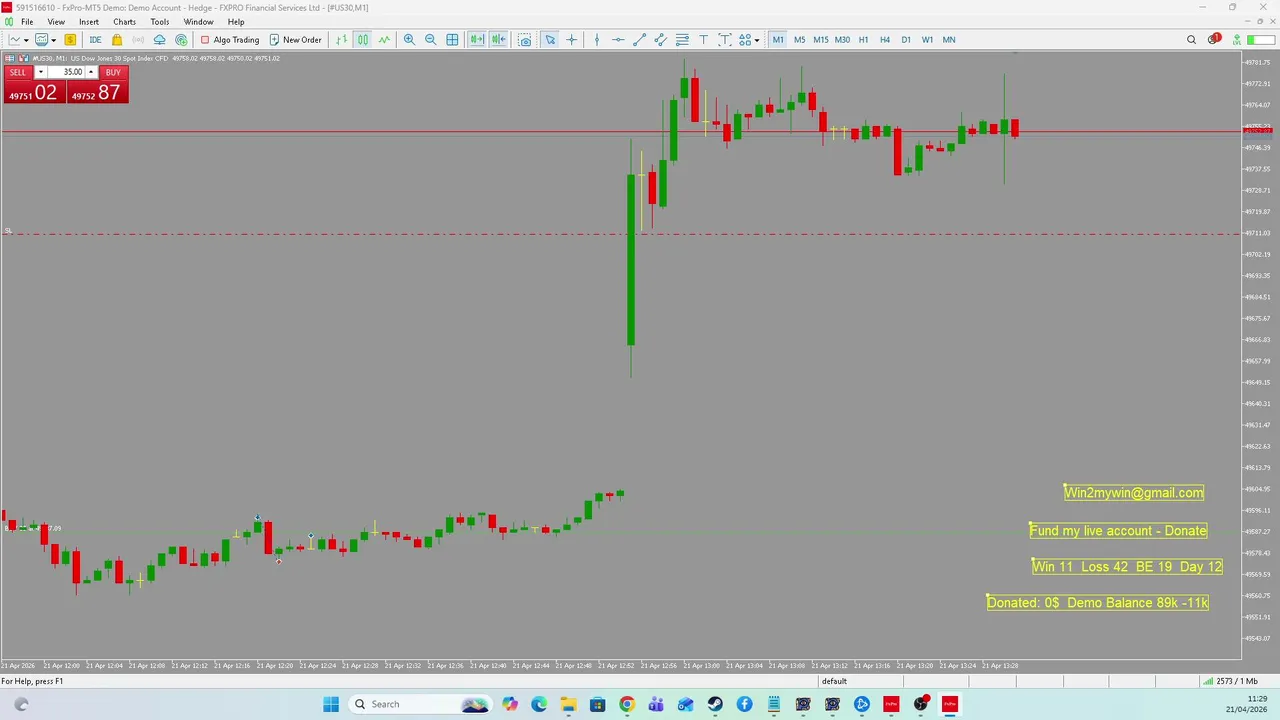The height and width of the screenshot is (720, 1280).
Task: Switch chart to line chart view
Action: [x=384, y=40]
